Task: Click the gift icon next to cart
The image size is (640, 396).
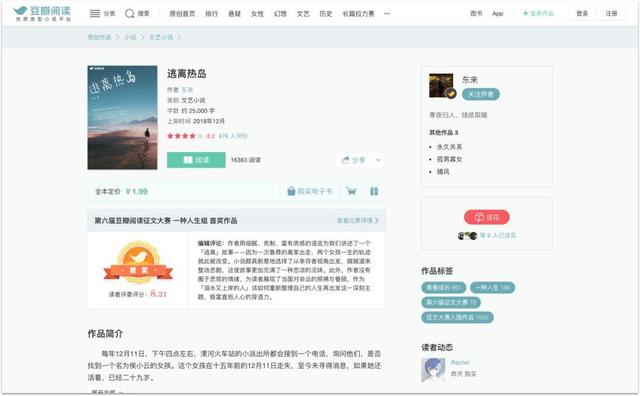Action: click(x=373, y=191)
